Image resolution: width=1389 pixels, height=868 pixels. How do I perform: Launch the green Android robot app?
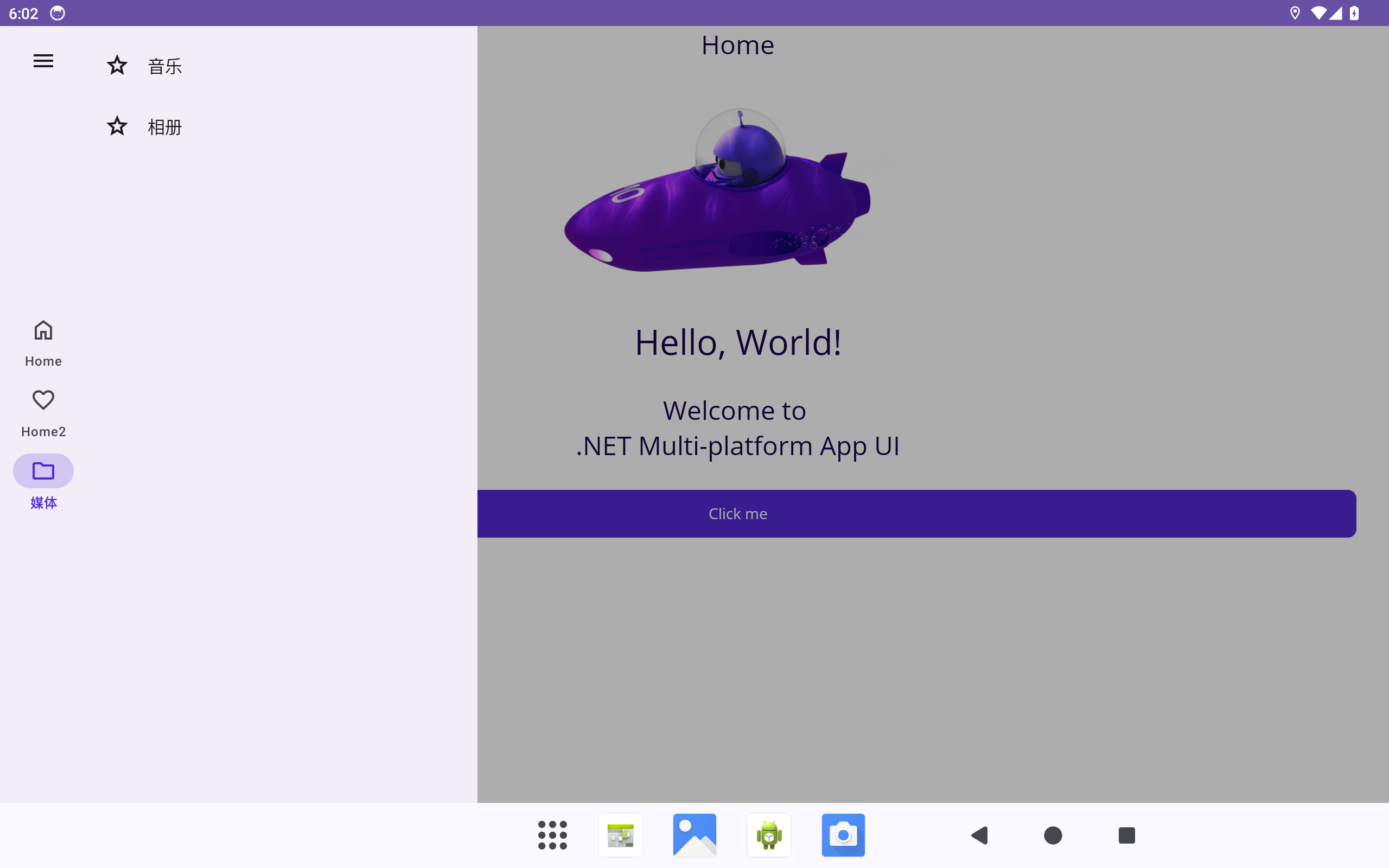(x=769, y=835)
